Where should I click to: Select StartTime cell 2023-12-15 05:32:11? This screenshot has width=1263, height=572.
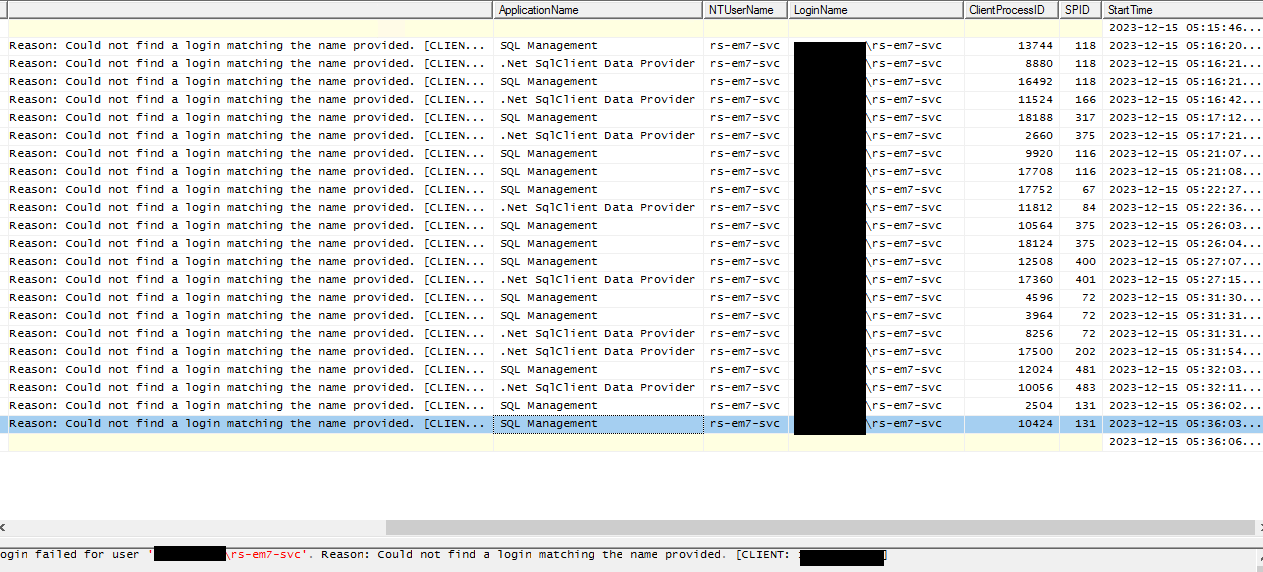tap(1182, 387)
